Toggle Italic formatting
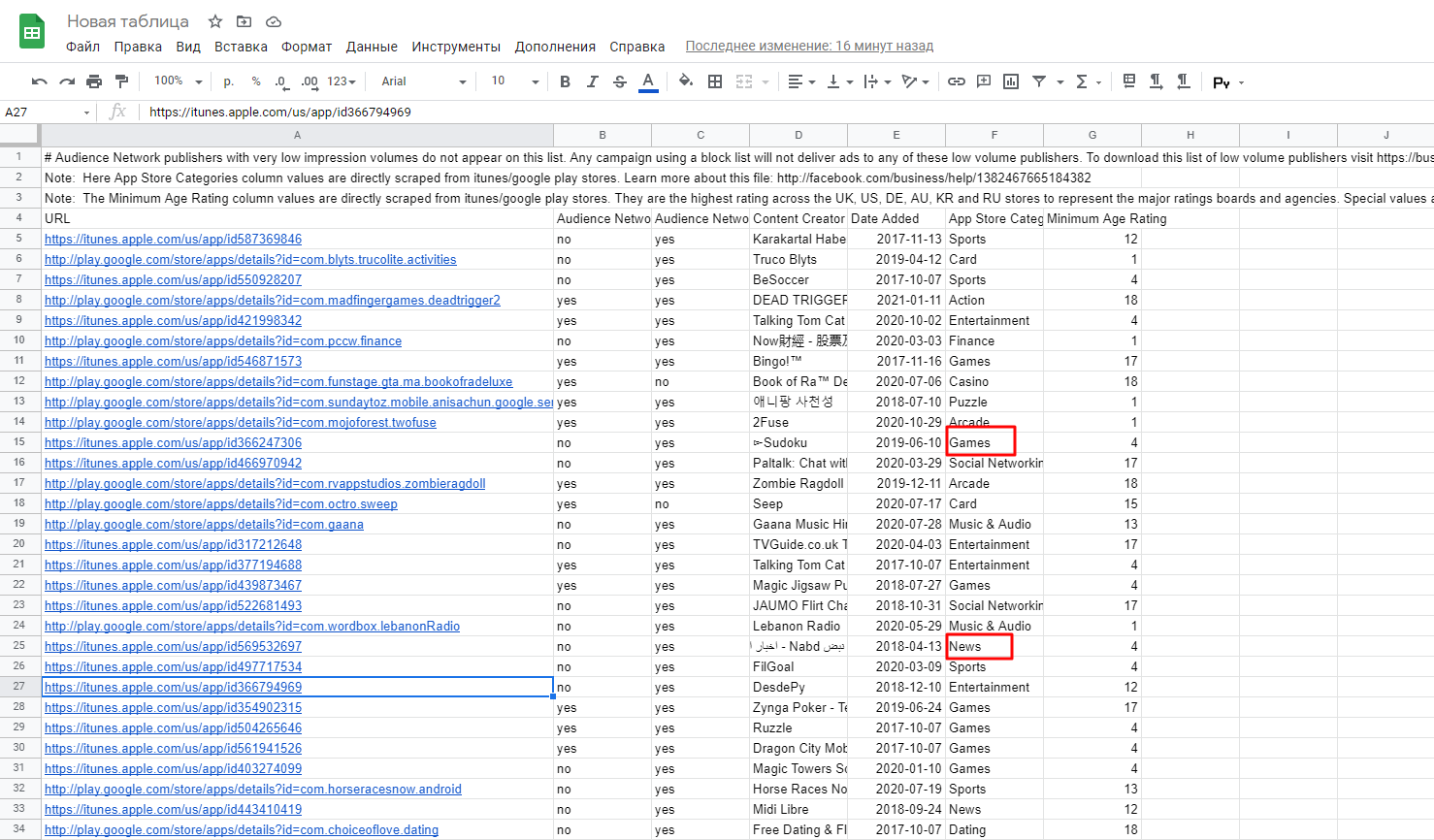 (x=592, y=81)
